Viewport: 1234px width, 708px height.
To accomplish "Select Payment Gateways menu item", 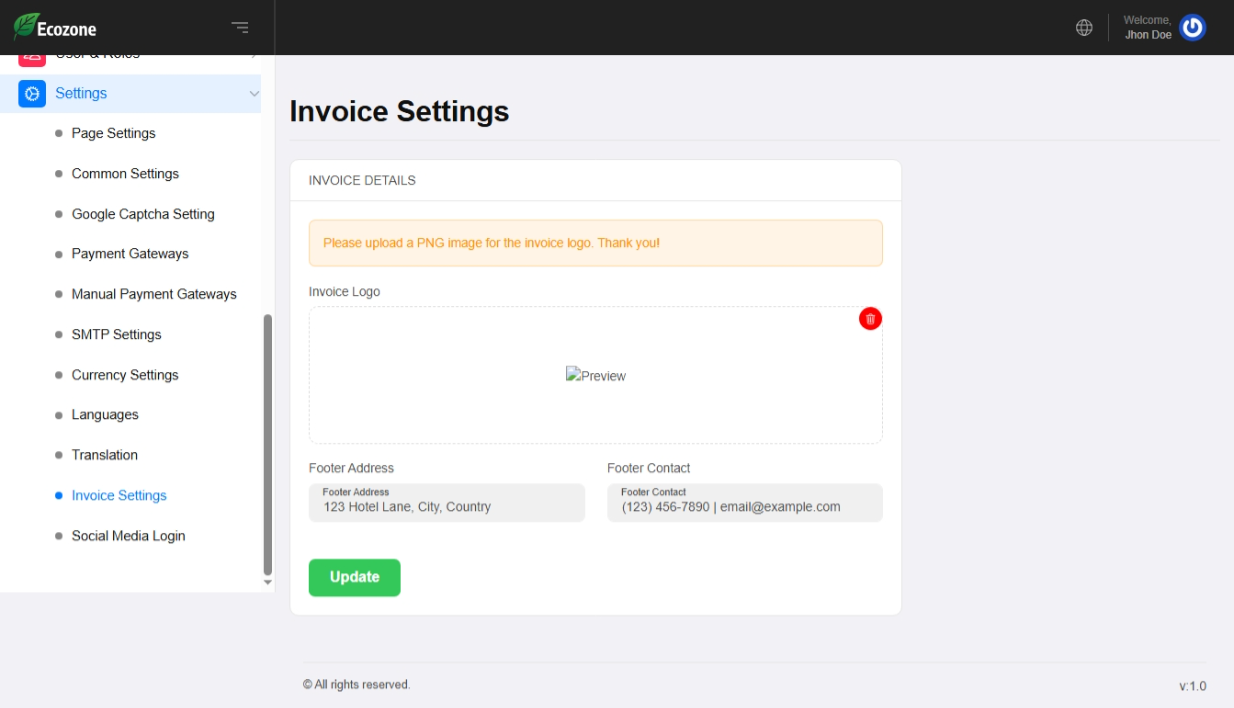I will (x=130, y=254).
